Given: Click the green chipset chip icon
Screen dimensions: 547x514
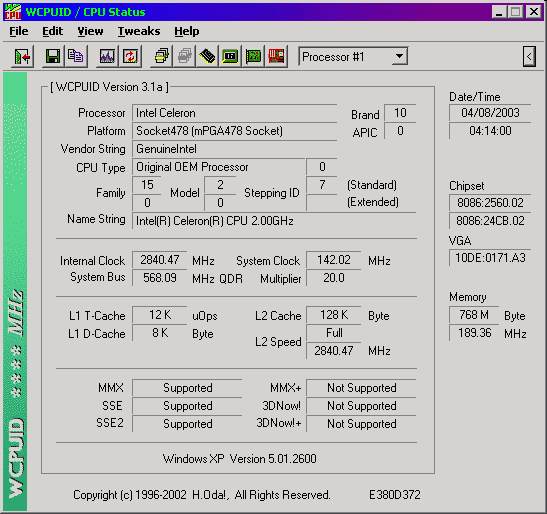Looking at the screenshot, I should pyautogui.click(x=230, y=56).
